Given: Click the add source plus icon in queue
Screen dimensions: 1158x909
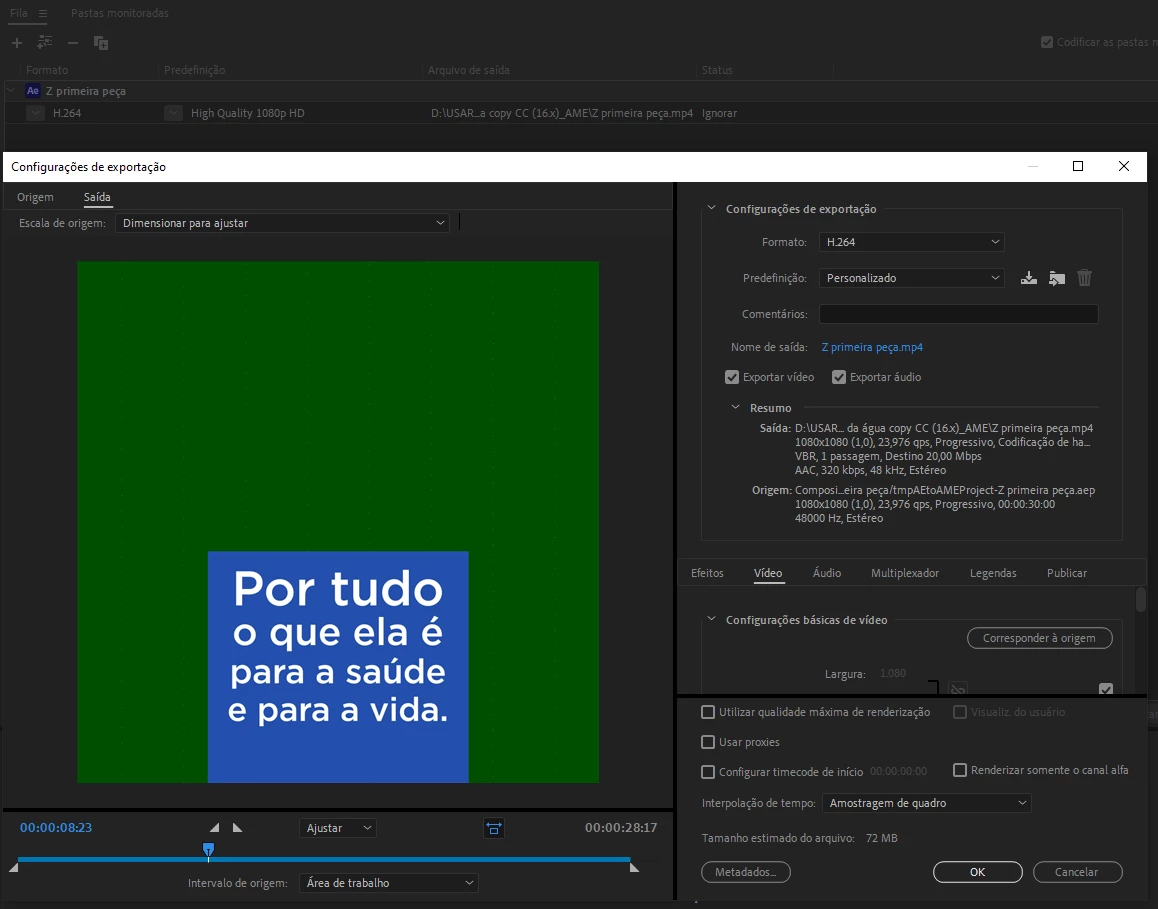Looking at the screenshot, I should [x=17, y=43].
